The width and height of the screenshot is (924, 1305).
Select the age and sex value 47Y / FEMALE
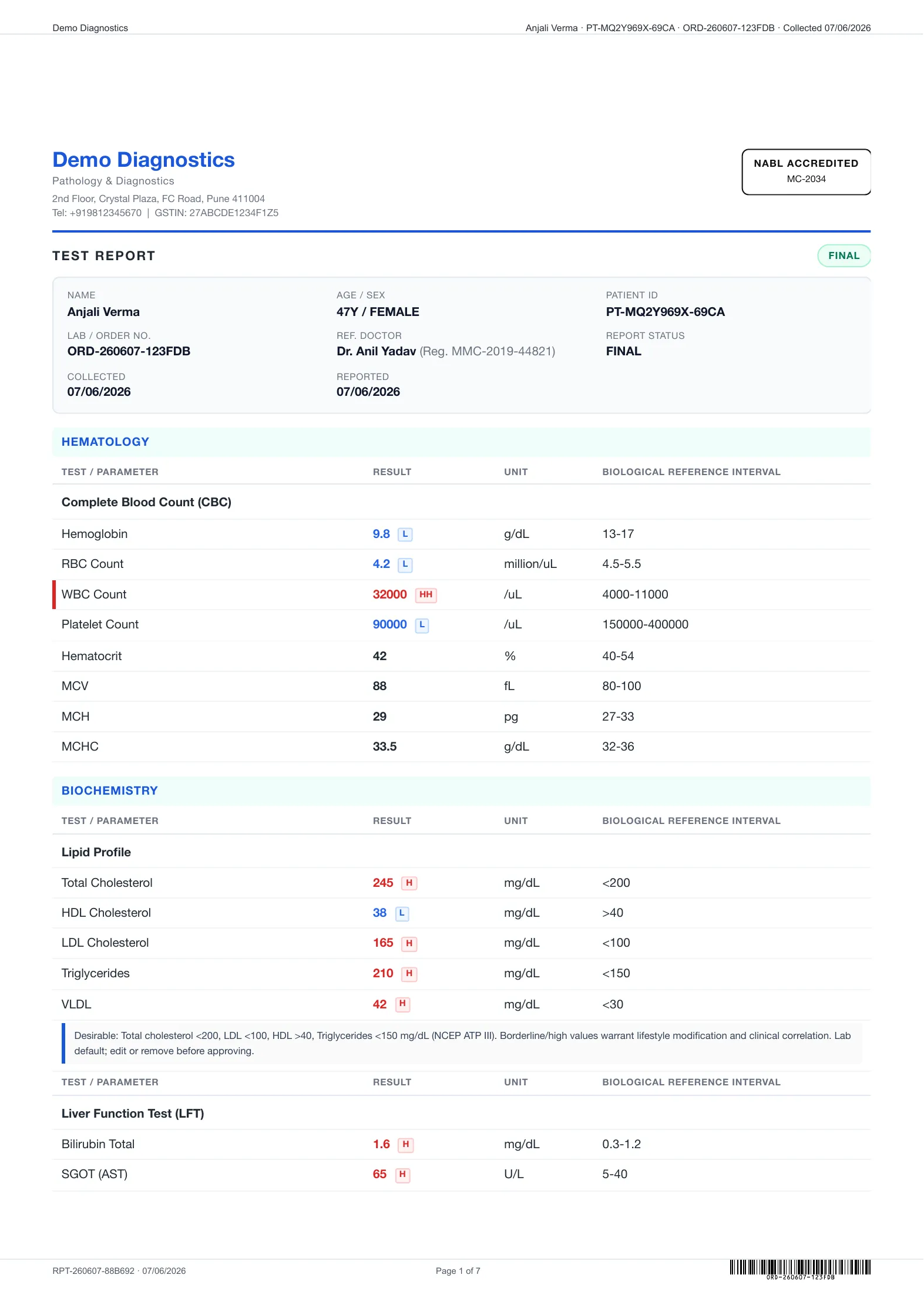[378, 312]
